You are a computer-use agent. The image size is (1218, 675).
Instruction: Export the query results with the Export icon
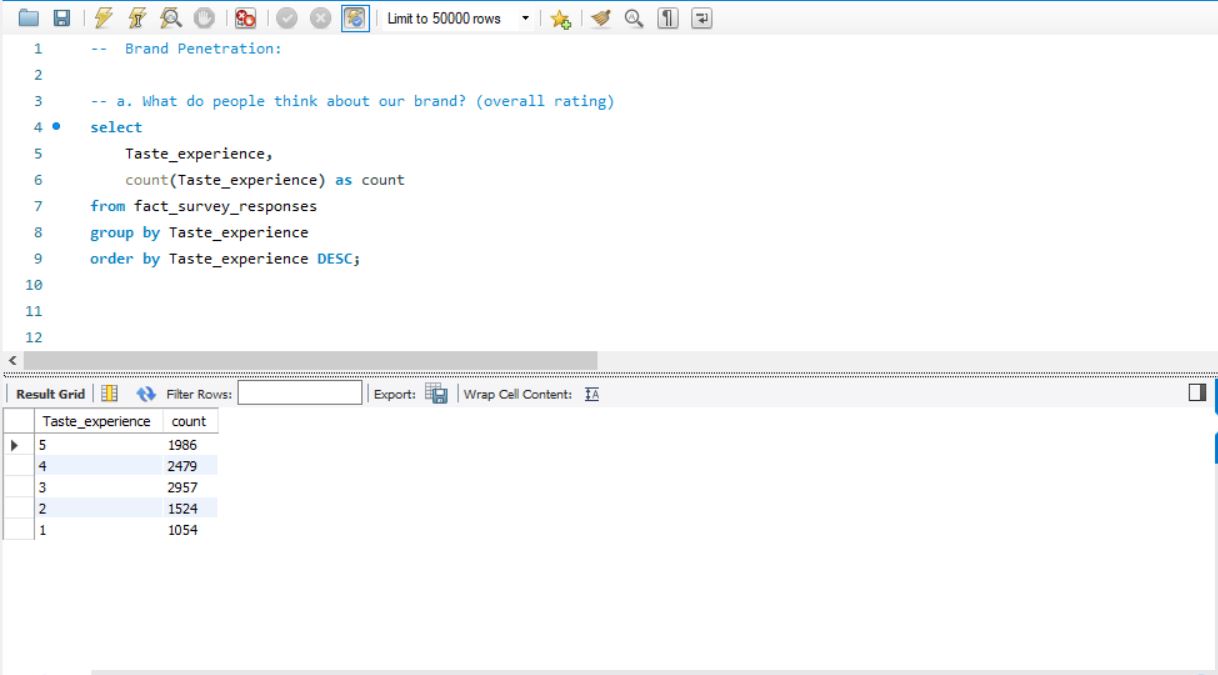438,394
